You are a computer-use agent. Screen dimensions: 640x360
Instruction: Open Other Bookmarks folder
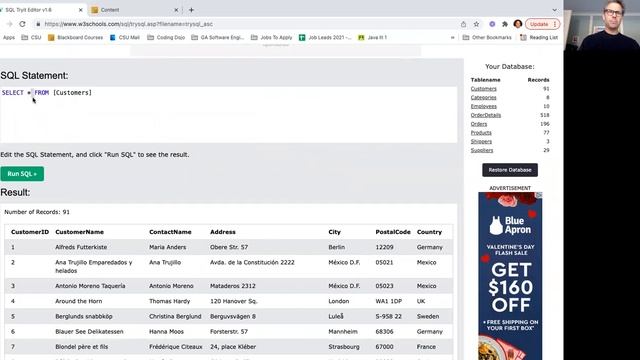(x=487, y=38)
